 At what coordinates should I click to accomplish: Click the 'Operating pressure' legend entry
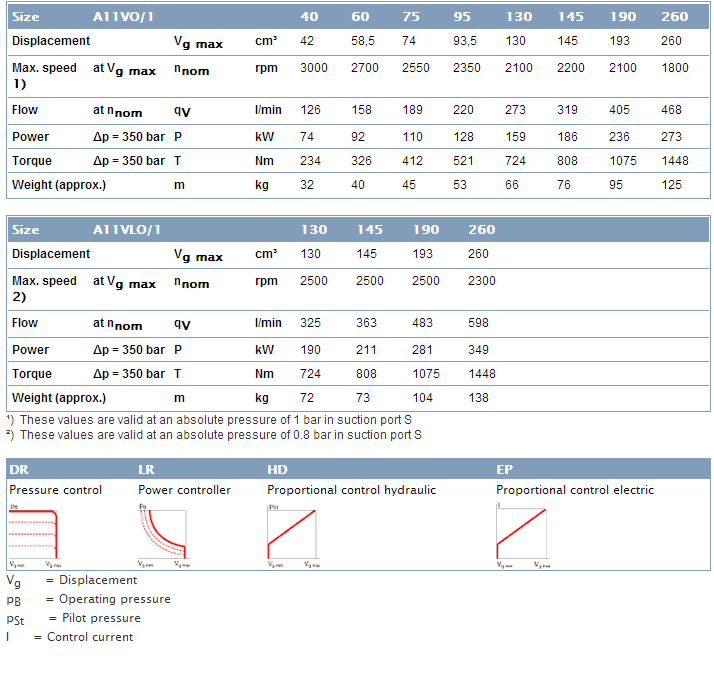[x=89, y=600]
